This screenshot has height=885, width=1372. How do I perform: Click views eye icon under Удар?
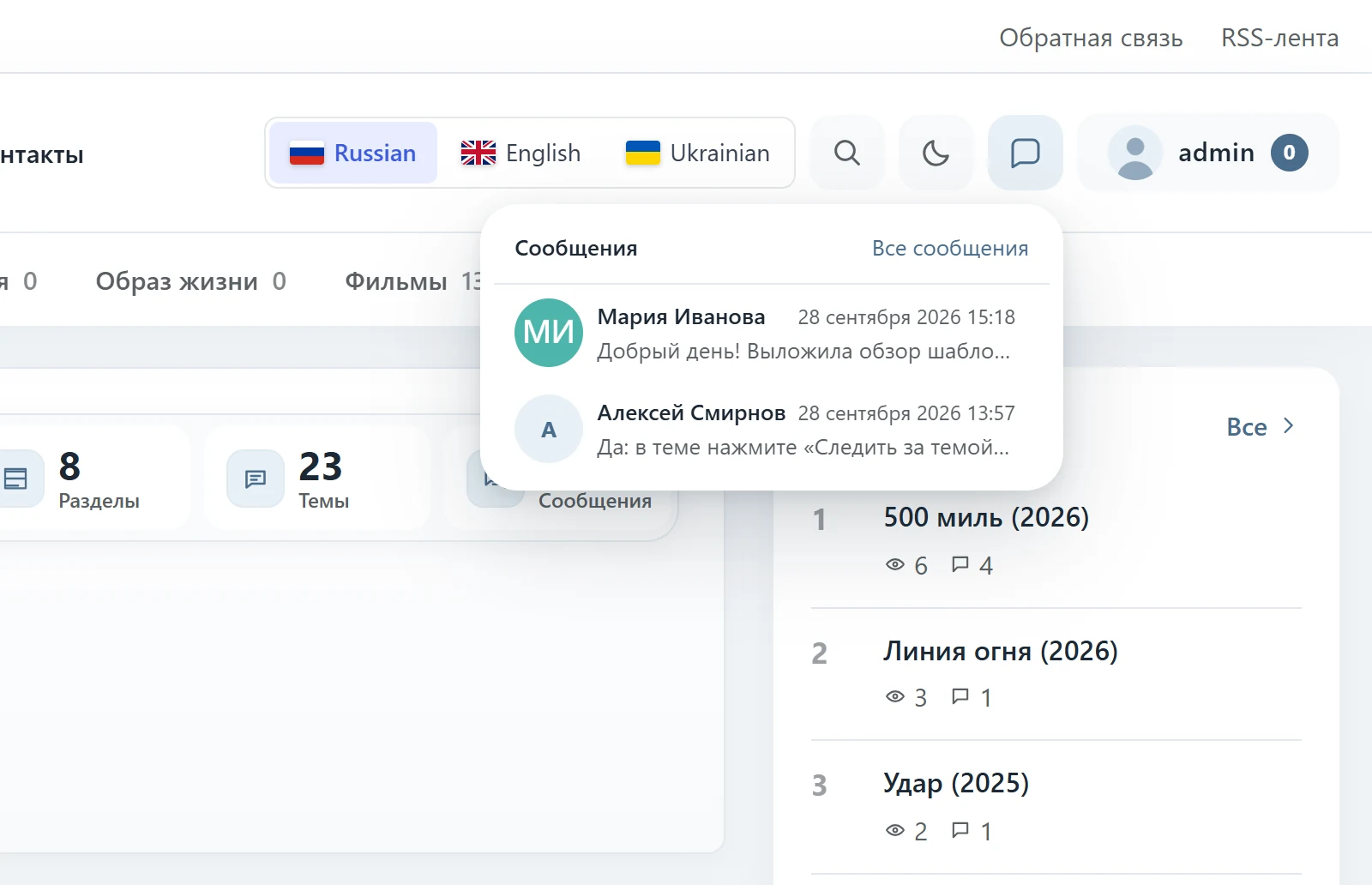click(895, 830)
